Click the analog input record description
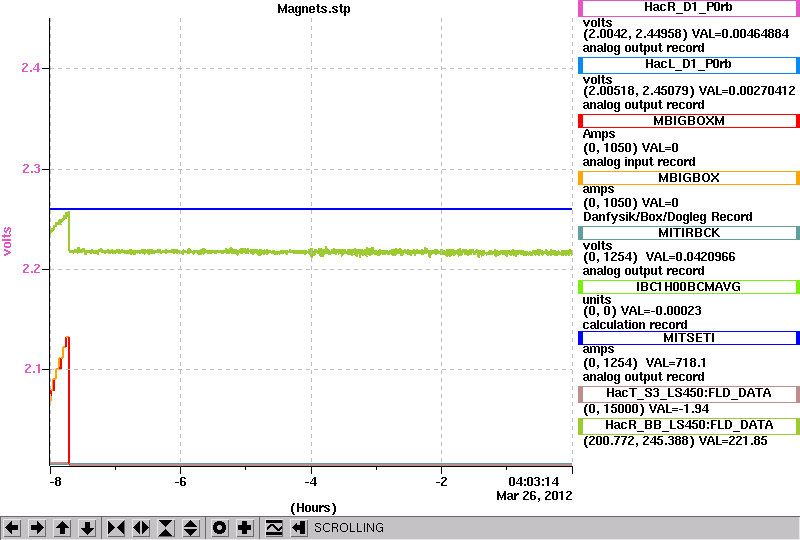This screenshot has width=800, height=540. pyautogui.click(x=639, y=162)
